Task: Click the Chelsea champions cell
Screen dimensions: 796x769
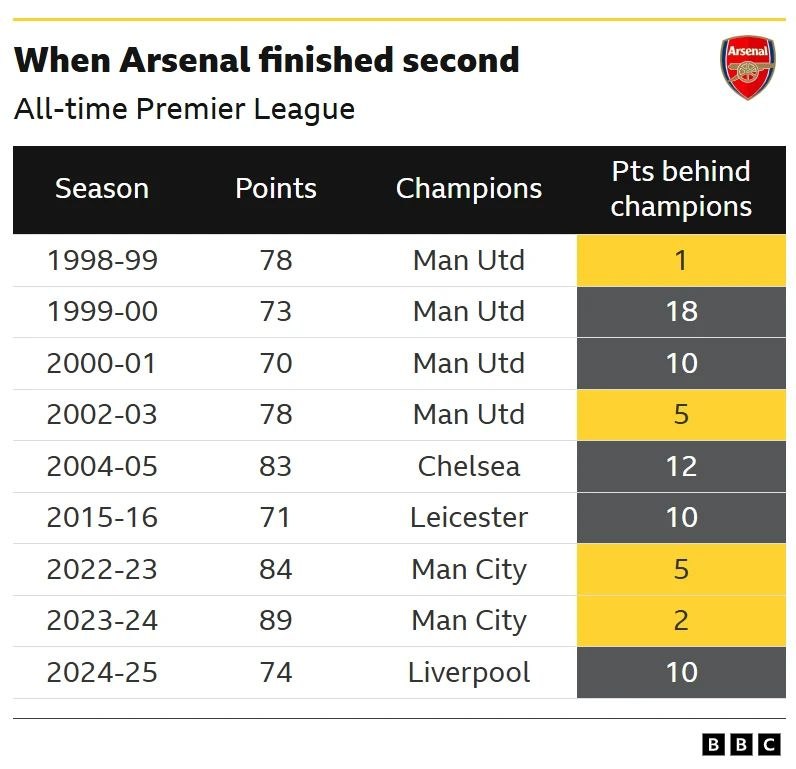Action: point(469,466)
